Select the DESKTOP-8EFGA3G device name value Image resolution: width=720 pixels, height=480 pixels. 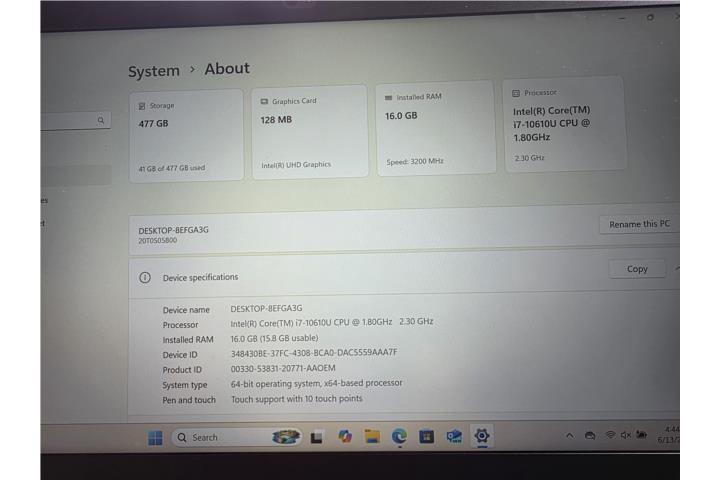[266, 308]
